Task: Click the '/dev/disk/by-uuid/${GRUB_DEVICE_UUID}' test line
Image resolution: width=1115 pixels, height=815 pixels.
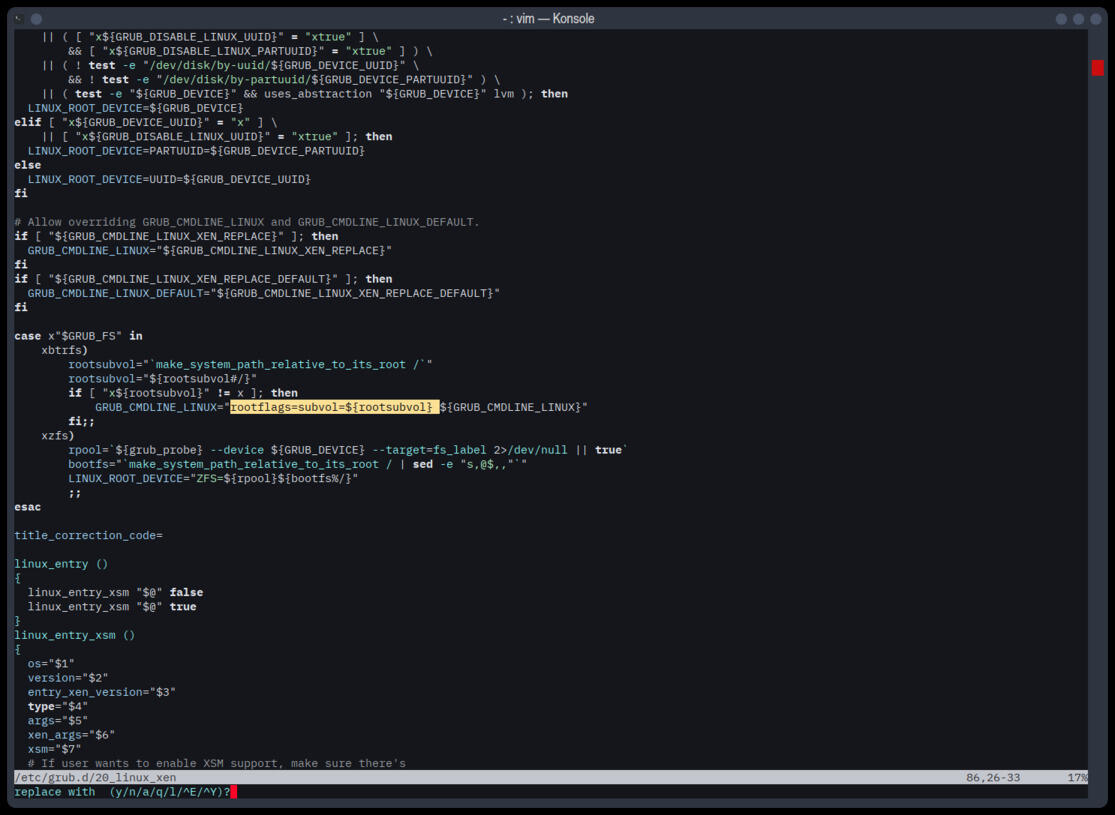Action: point(230,65)
